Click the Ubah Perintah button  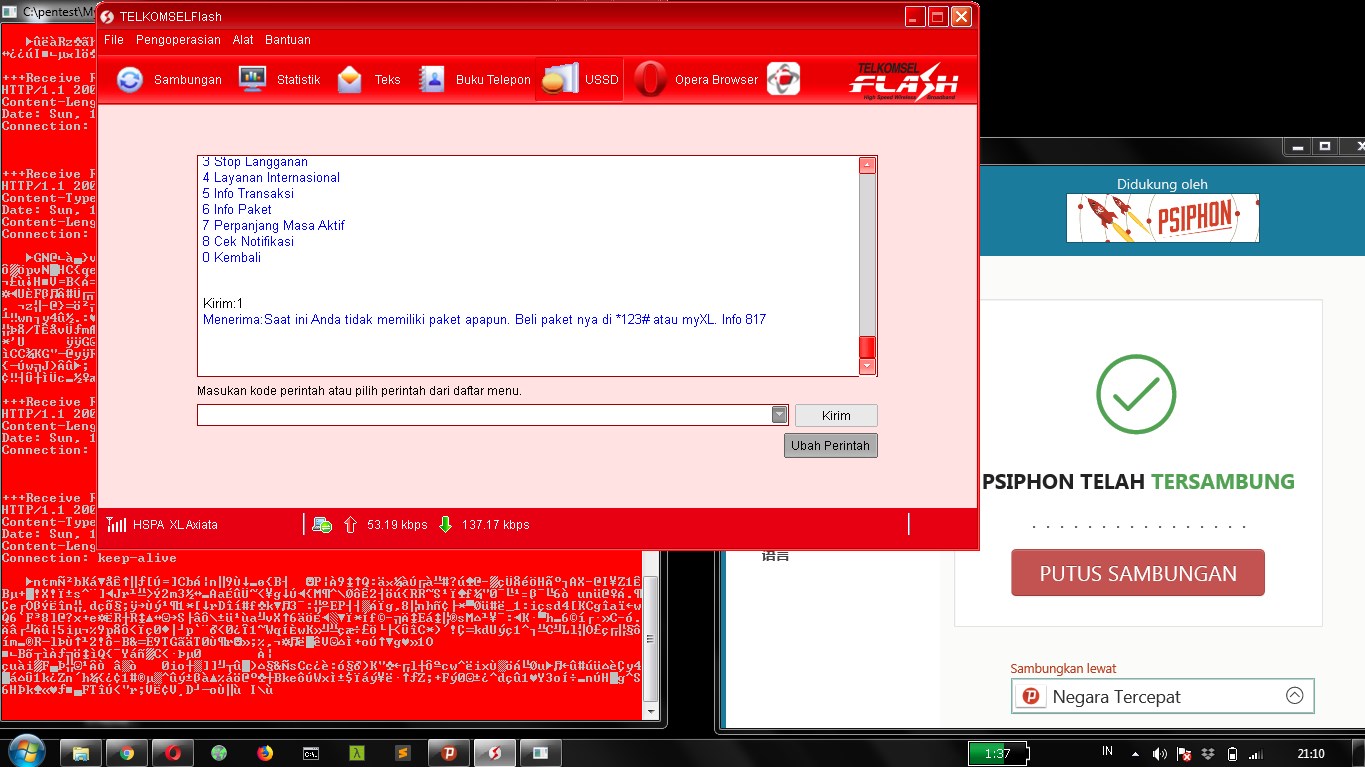point(831,445)
